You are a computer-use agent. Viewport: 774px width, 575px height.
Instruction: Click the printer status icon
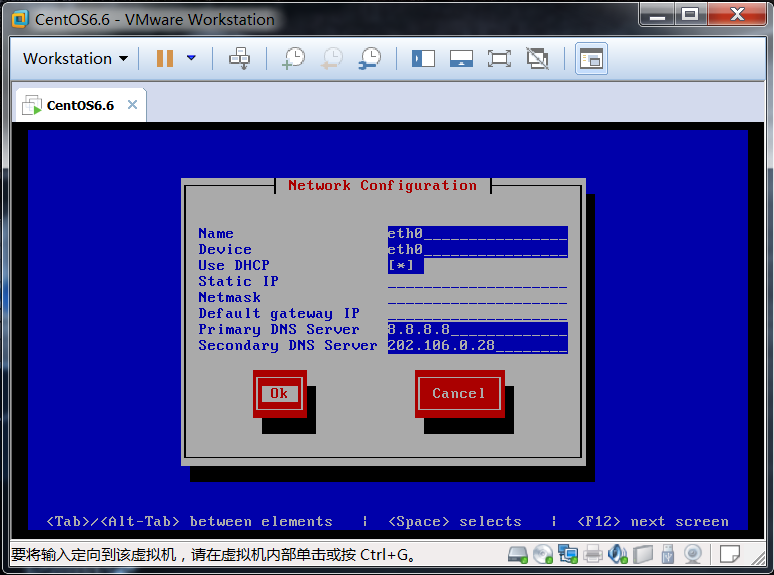(593, 555)
